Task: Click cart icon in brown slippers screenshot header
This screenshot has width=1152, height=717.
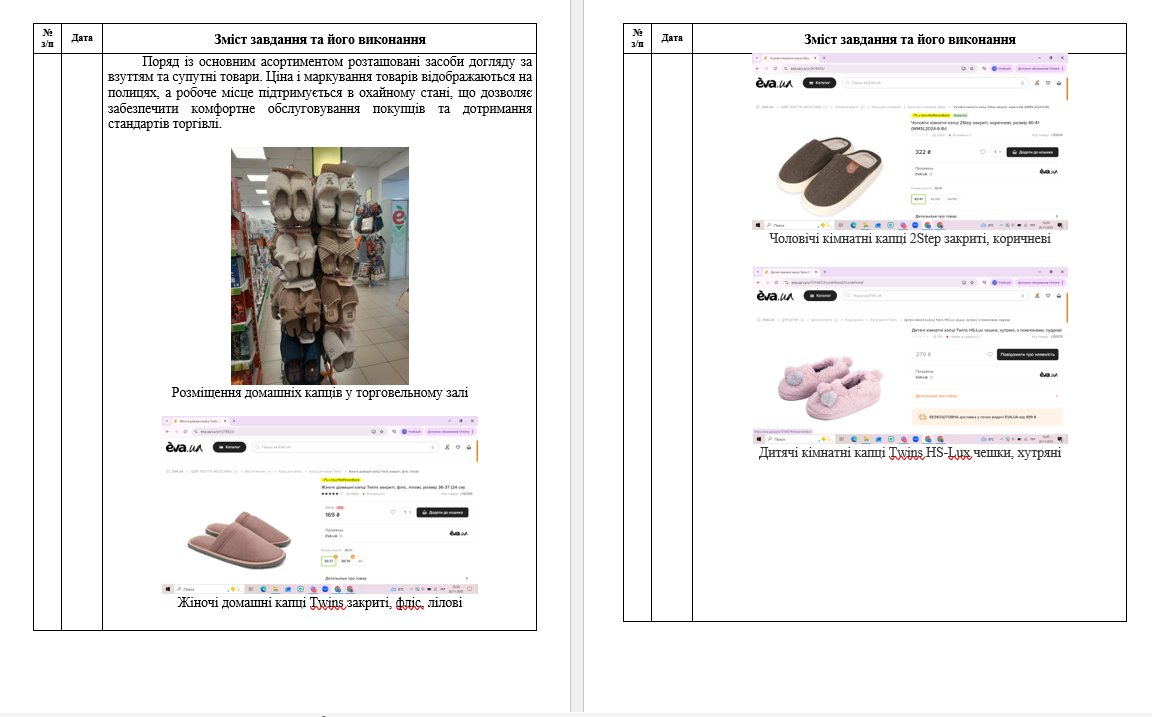Action: (x=1059, y=83)
